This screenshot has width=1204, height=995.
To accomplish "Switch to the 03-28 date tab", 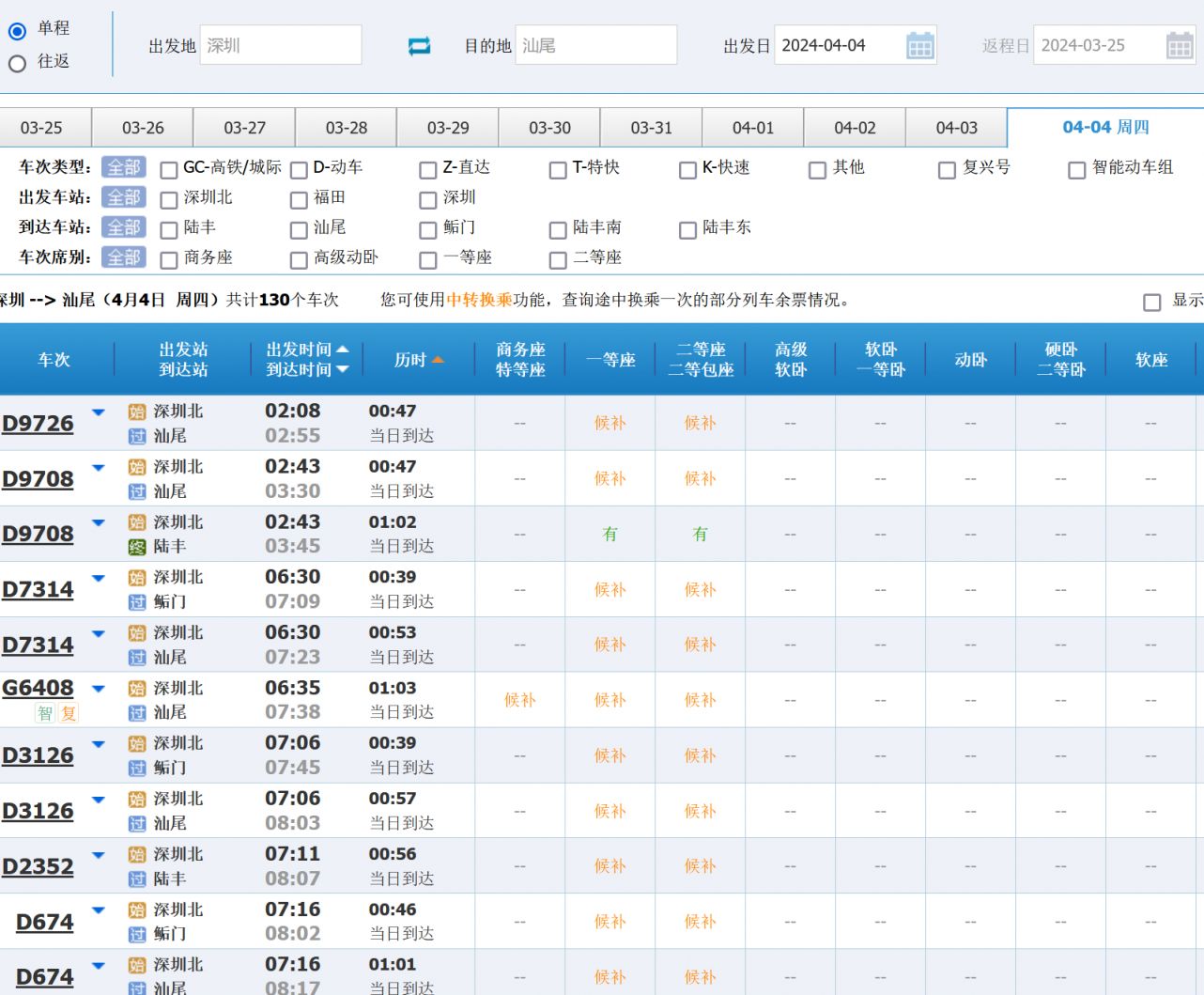I will click(x=346, y=128).
